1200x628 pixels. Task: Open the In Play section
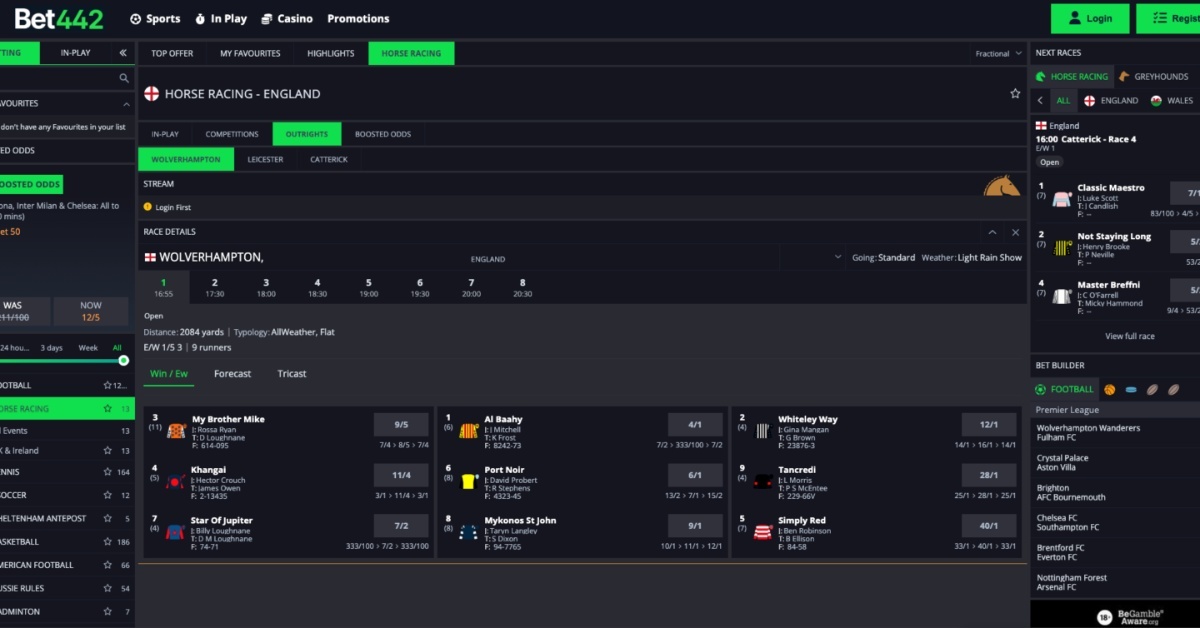coord(221,19)
